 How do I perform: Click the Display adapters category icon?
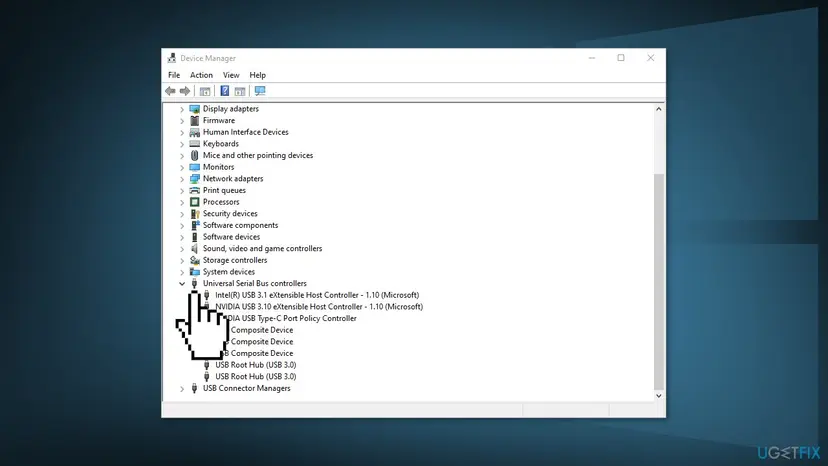pyautogui.click(x=194, y=109)
